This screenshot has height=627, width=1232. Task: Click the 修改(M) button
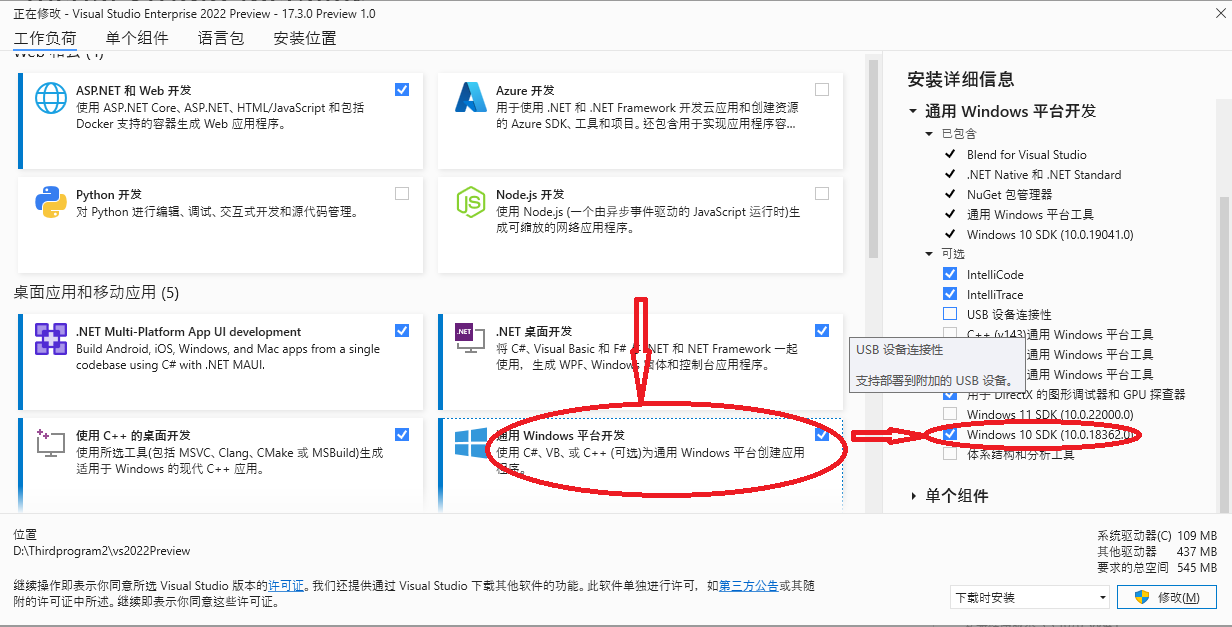pos(1167,597)
